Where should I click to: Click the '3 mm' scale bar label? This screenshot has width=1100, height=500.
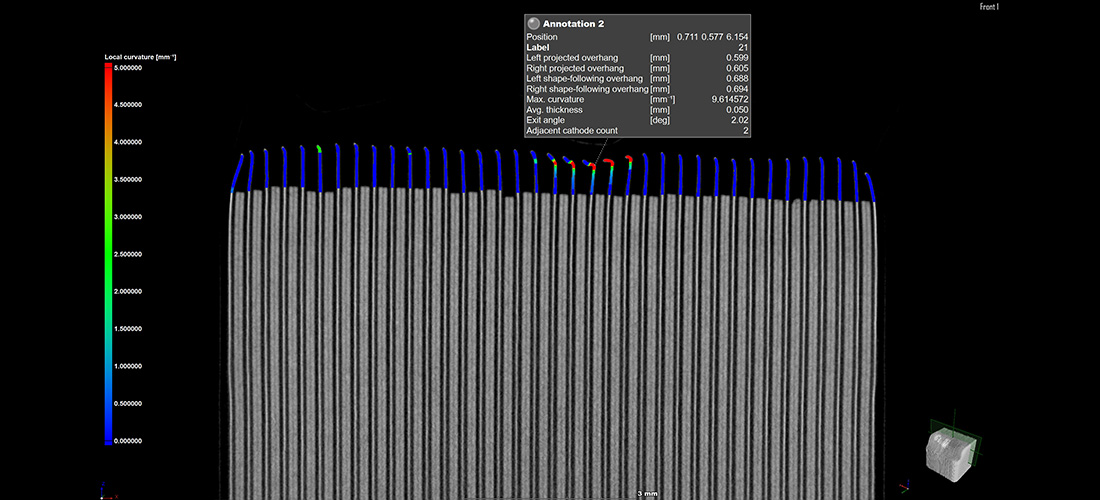click(647, 494)
